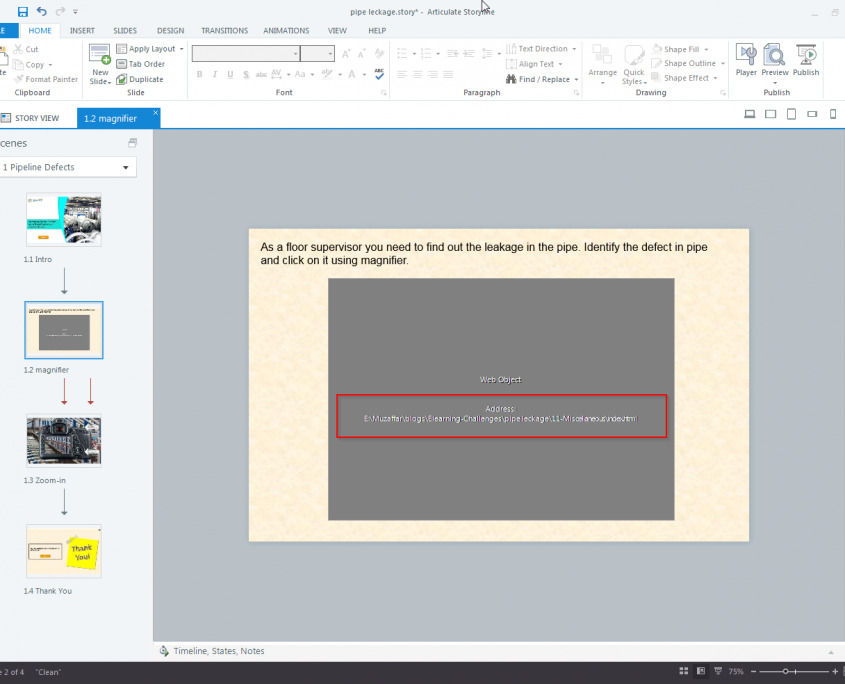Open the Player settings icon

[745, 60]
